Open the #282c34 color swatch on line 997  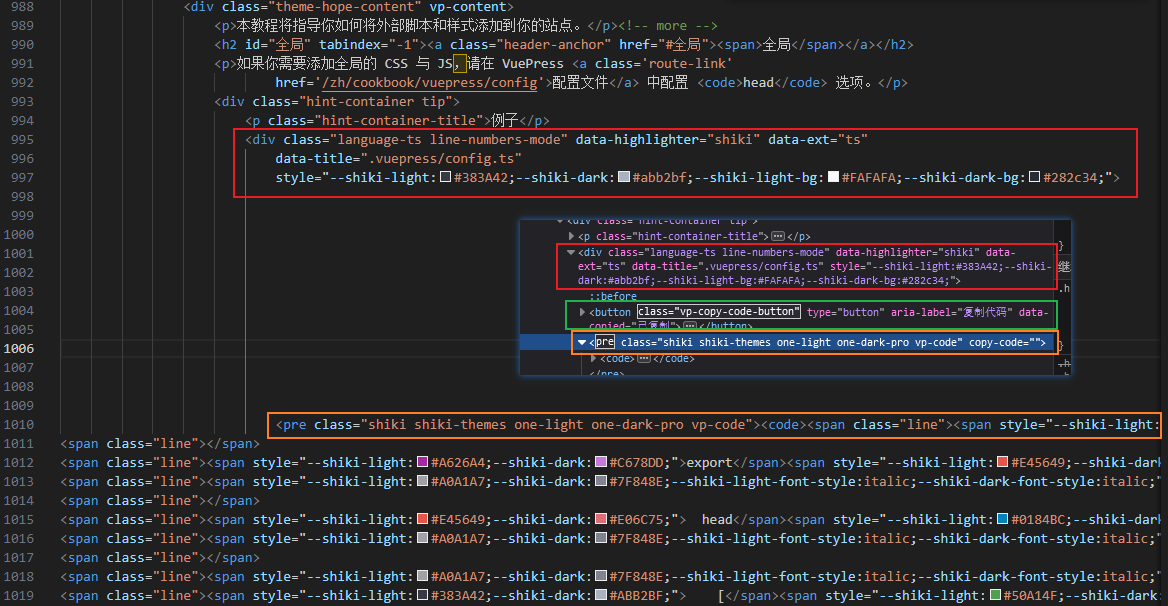[1035, 177]
